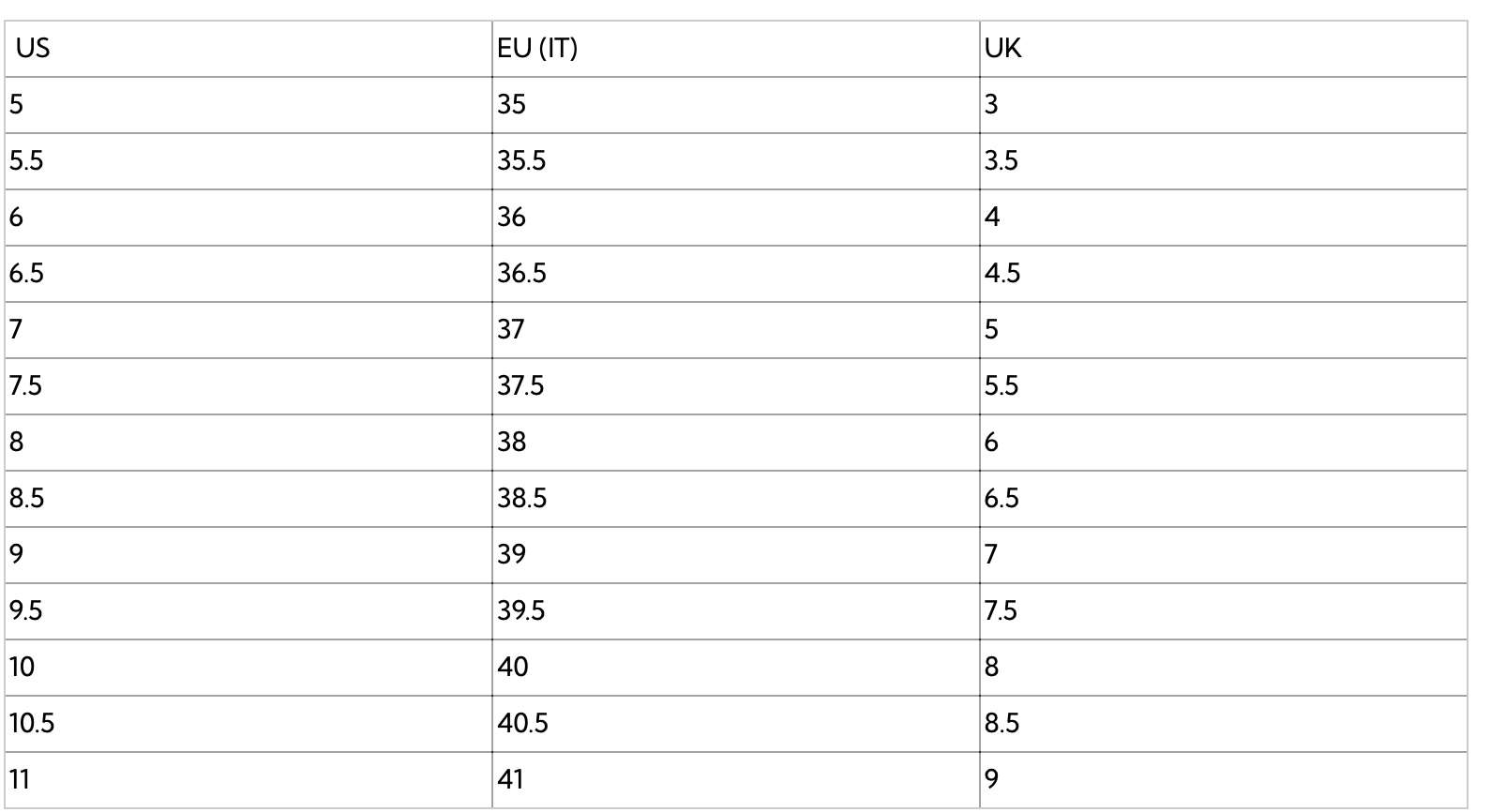
Task: Select the US size 11 cell
Action: pyautogui.click(x=20, y=779)
